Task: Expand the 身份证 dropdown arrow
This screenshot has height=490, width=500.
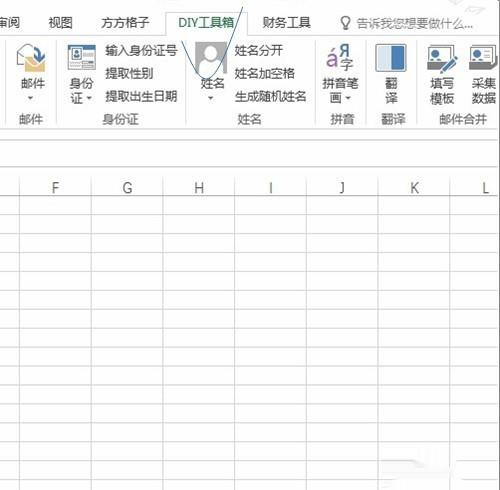Action: point(89,98)
